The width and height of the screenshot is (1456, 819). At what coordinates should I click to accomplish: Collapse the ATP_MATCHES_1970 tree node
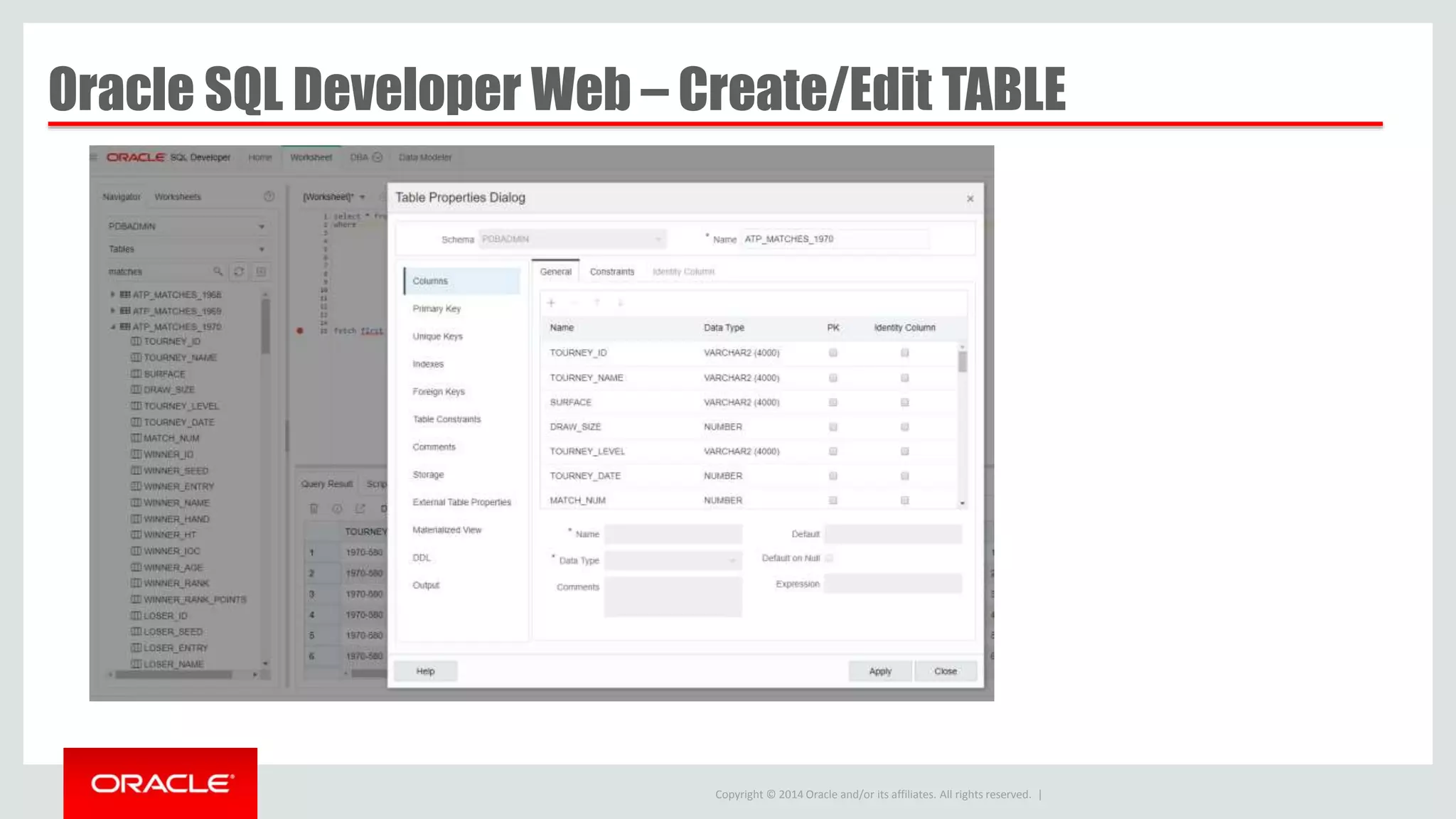pyautogui.click(x=112, y=327)
